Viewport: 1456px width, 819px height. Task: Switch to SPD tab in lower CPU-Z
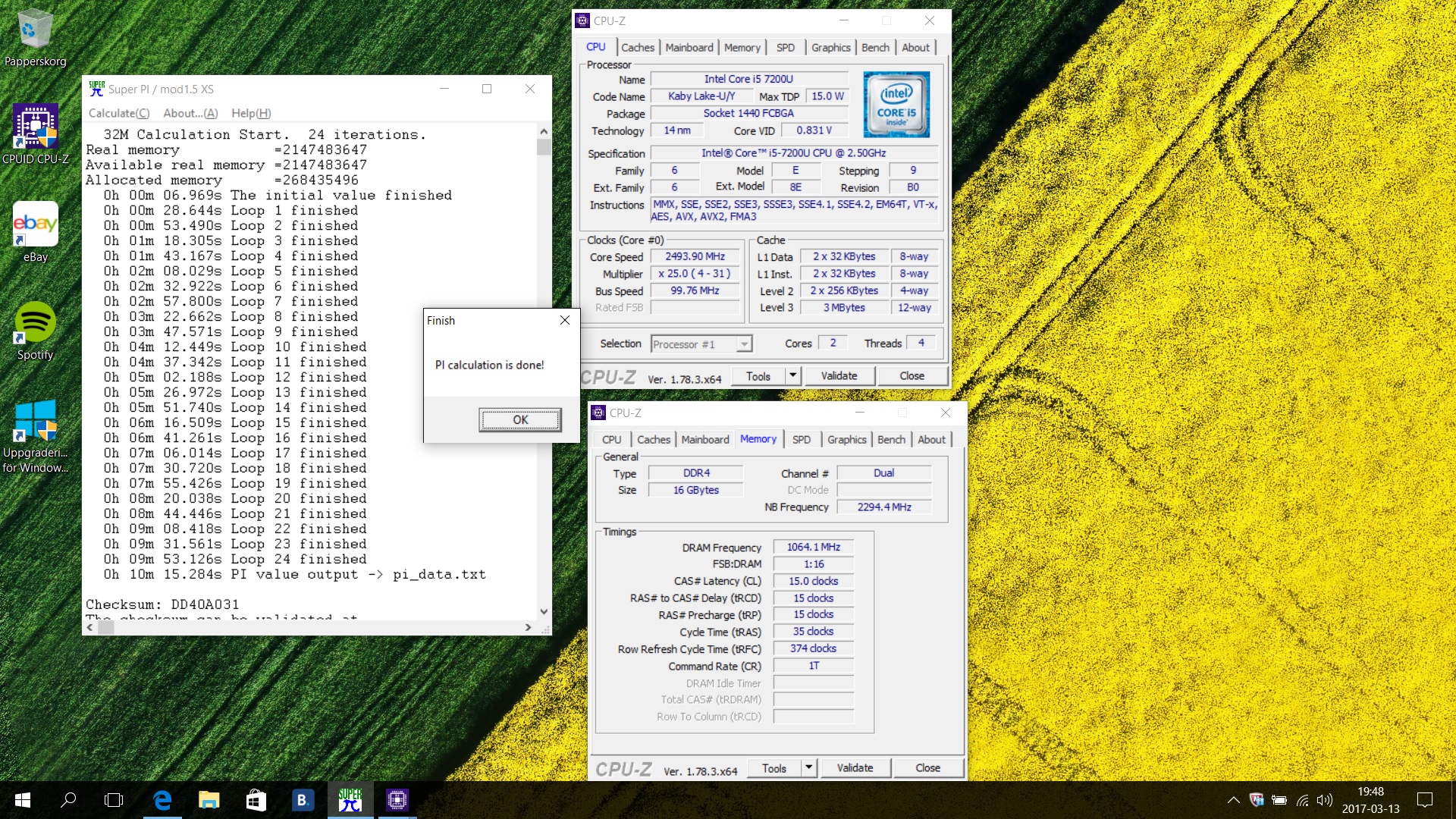(x=802, y=439)
